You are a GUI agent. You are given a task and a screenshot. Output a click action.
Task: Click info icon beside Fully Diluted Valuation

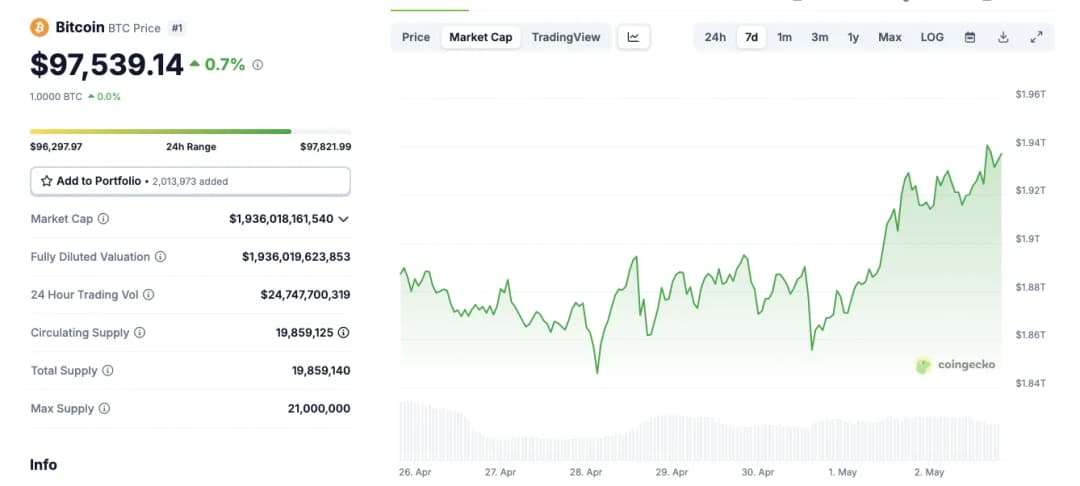point(161,257)
